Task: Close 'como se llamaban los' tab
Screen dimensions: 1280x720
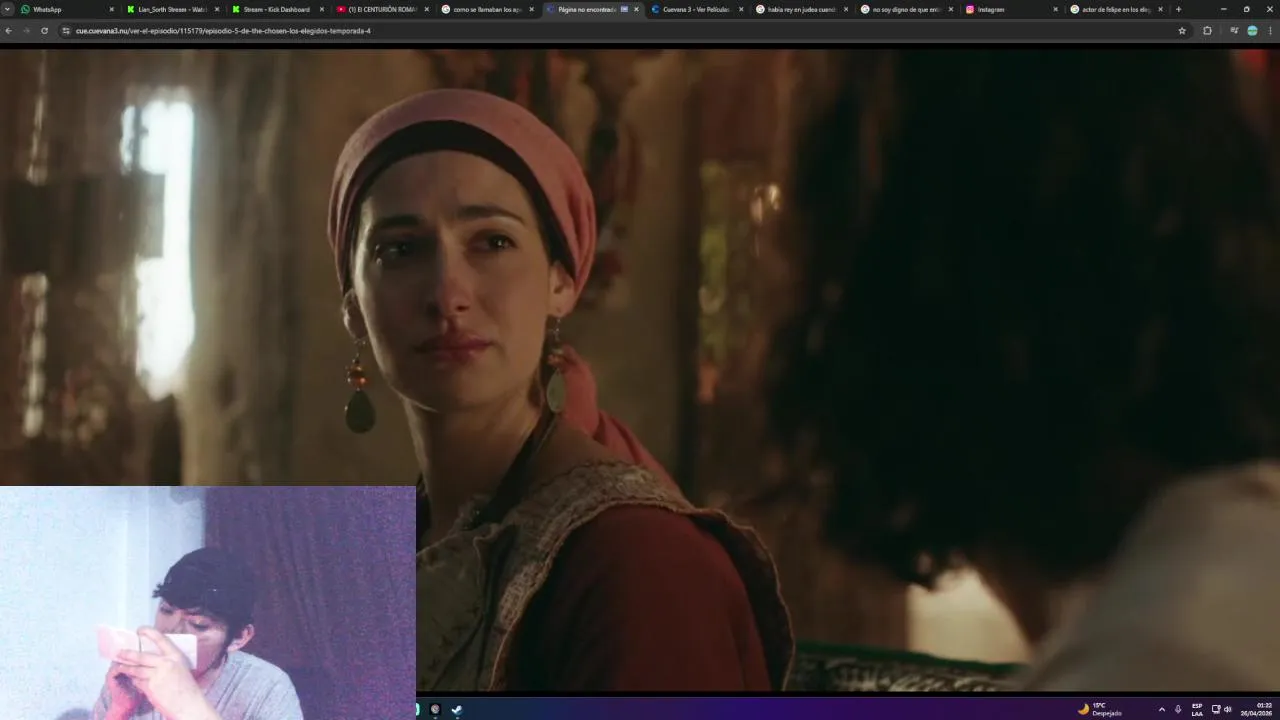Action: pos(532,9)
